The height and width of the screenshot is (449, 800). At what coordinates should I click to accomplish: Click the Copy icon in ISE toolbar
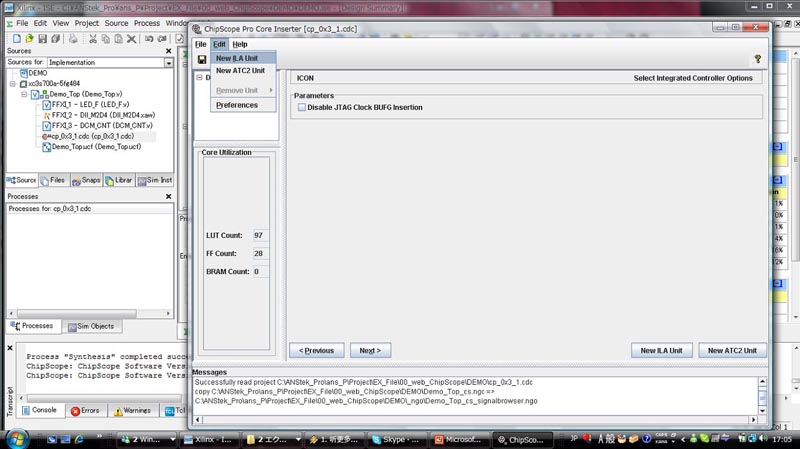point(106,39)
